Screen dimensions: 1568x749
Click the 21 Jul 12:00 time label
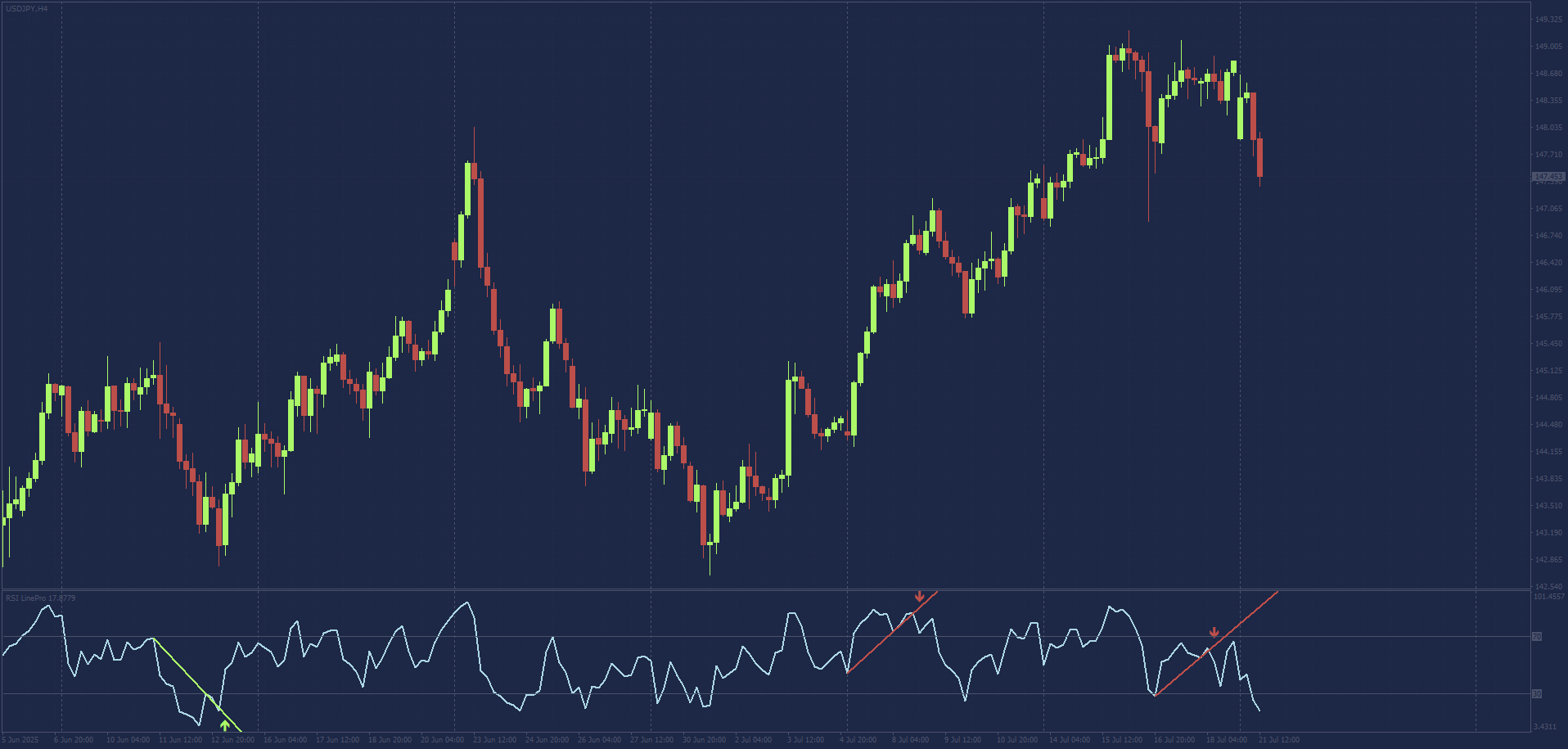click(x=1278, y=740)
